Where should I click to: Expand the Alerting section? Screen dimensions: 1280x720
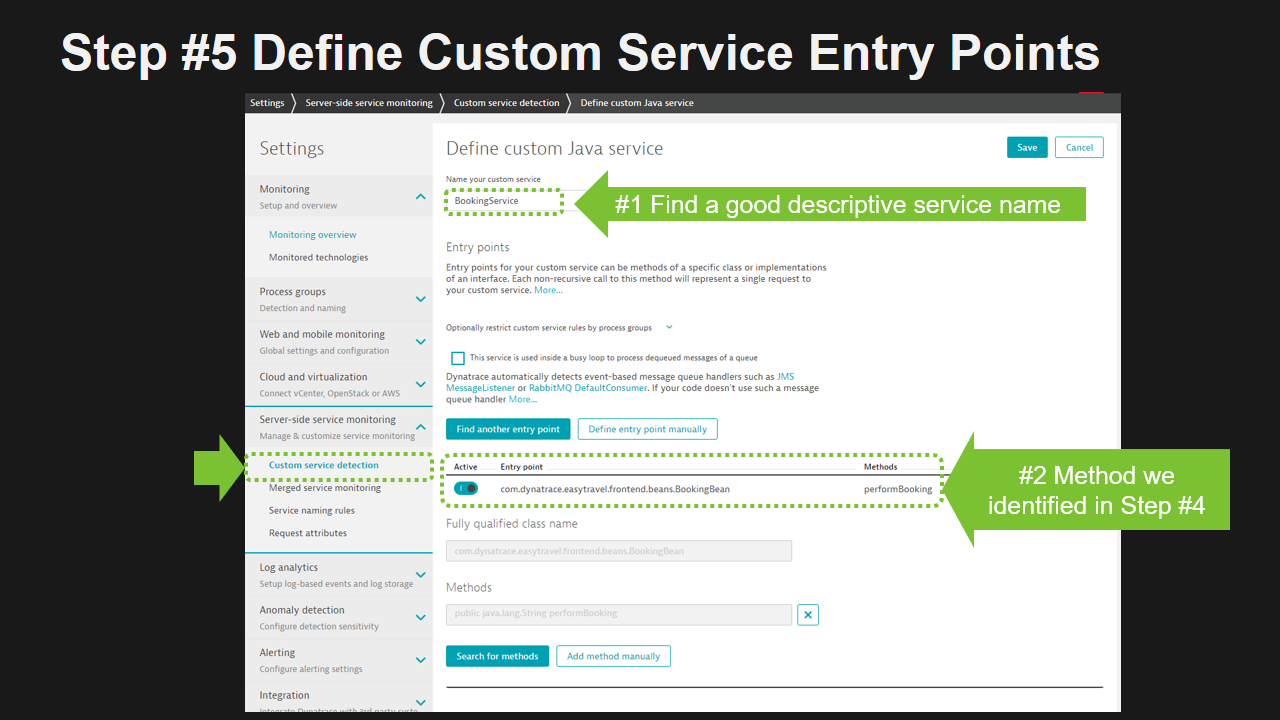point(421,660)
